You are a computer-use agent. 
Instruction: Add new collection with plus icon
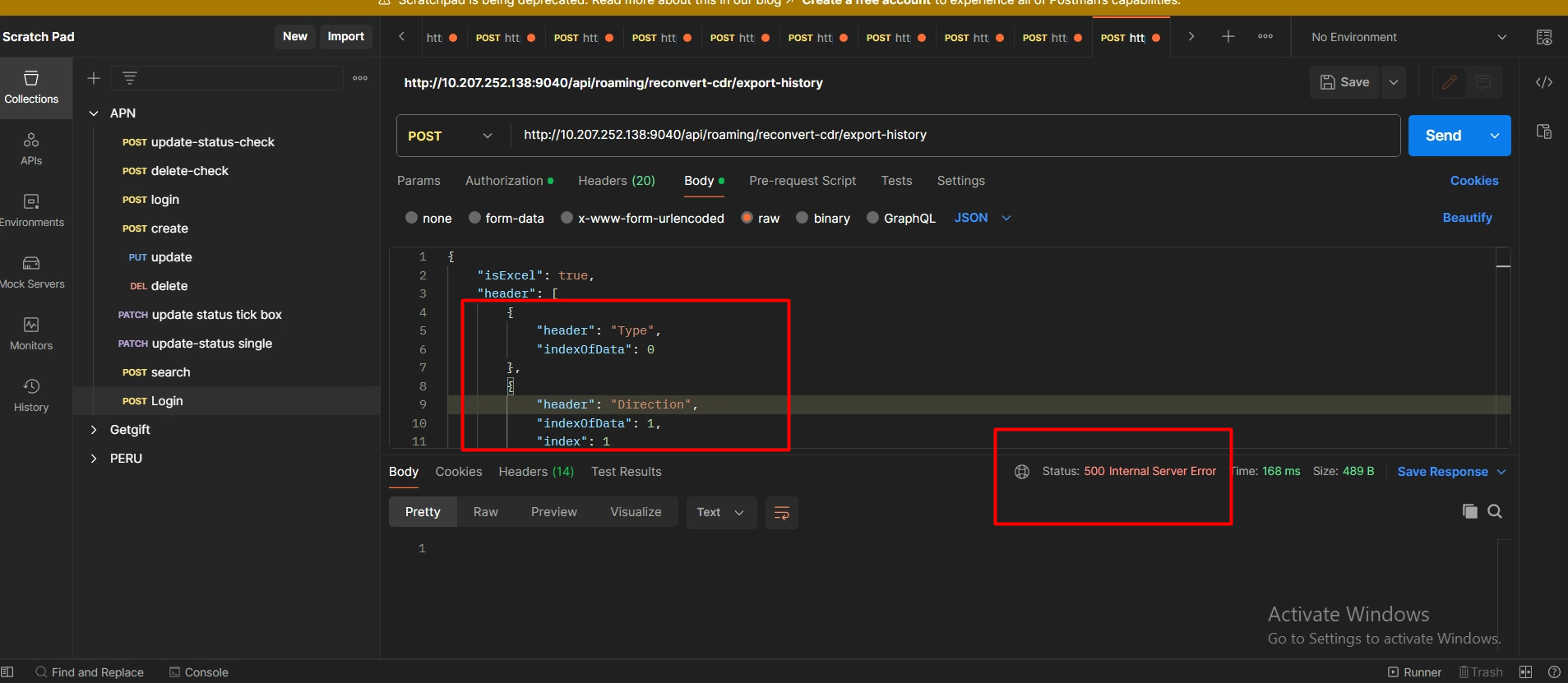click(94, 78)
